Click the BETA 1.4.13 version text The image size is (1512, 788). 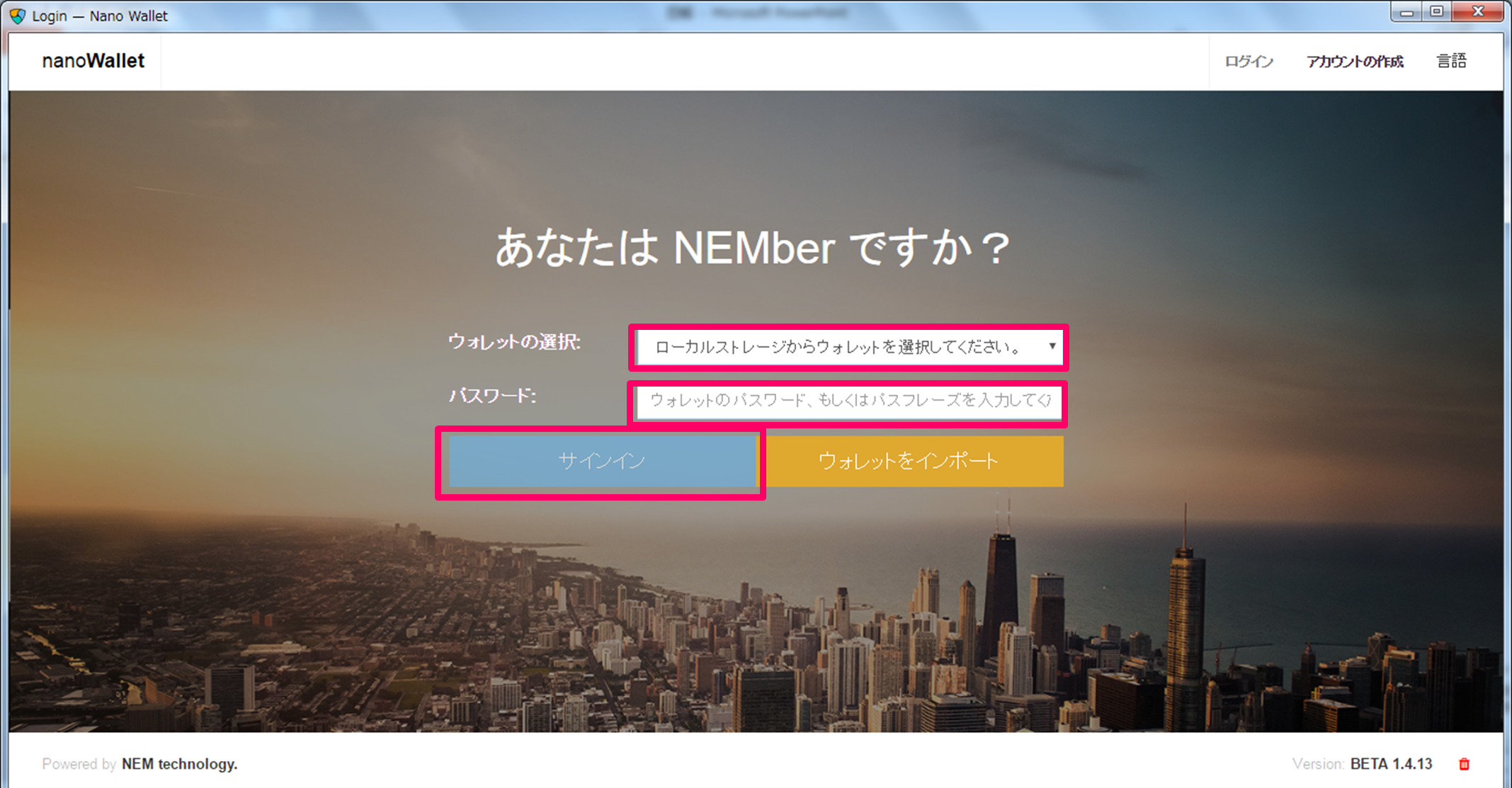click(x=1391, y=764)
